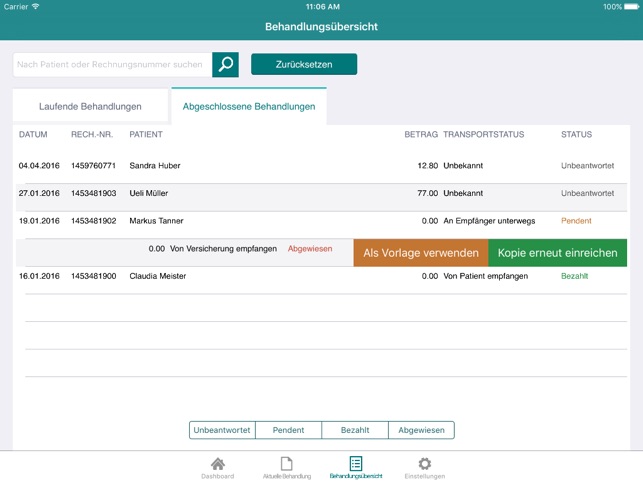Viewport: 643px width, 482px height.
Task: Click Als Vorlage verwenden button
Action: click(421, 253)
